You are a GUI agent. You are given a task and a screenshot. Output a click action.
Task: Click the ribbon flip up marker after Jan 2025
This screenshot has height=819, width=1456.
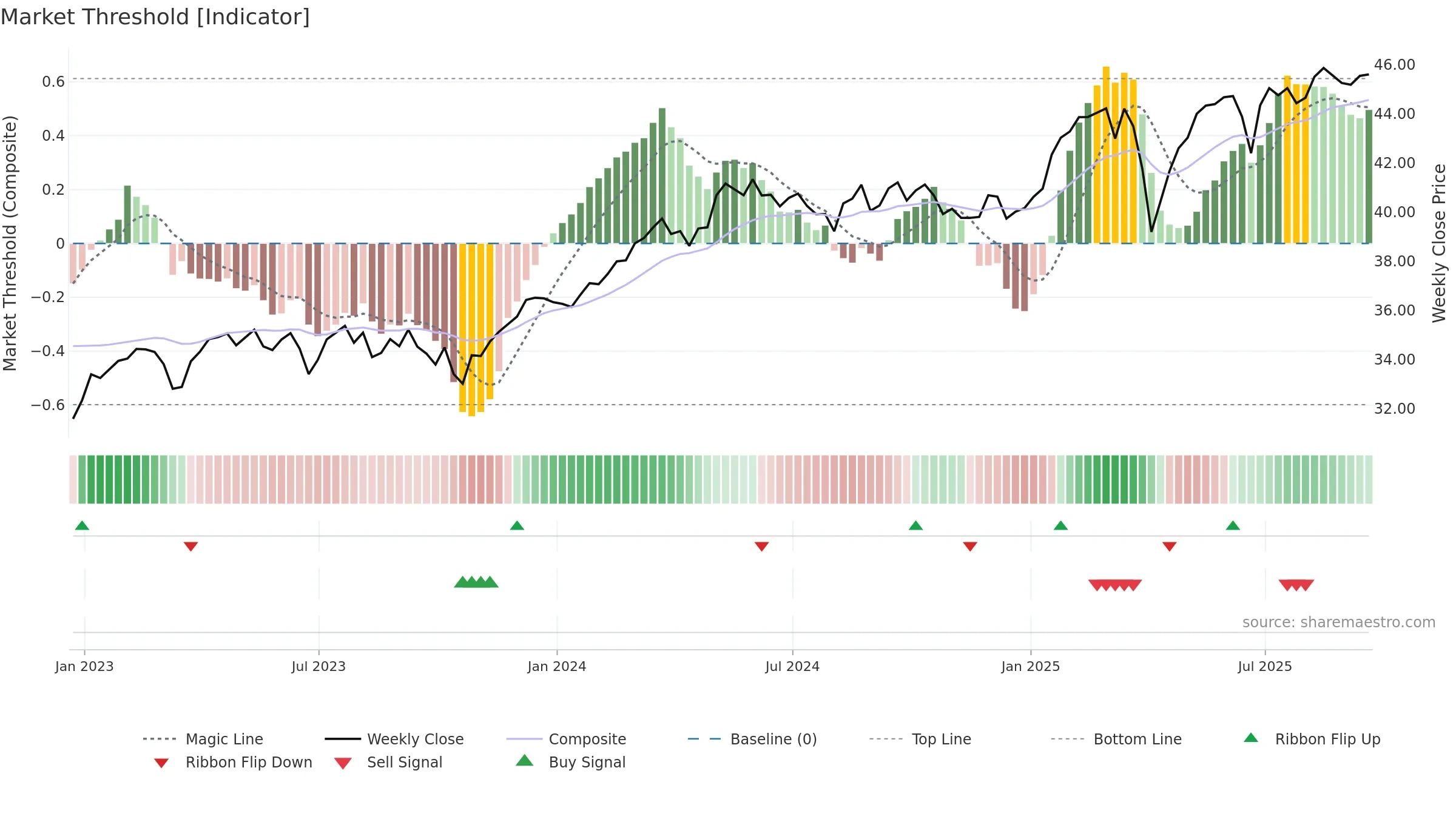[1060, 525]
